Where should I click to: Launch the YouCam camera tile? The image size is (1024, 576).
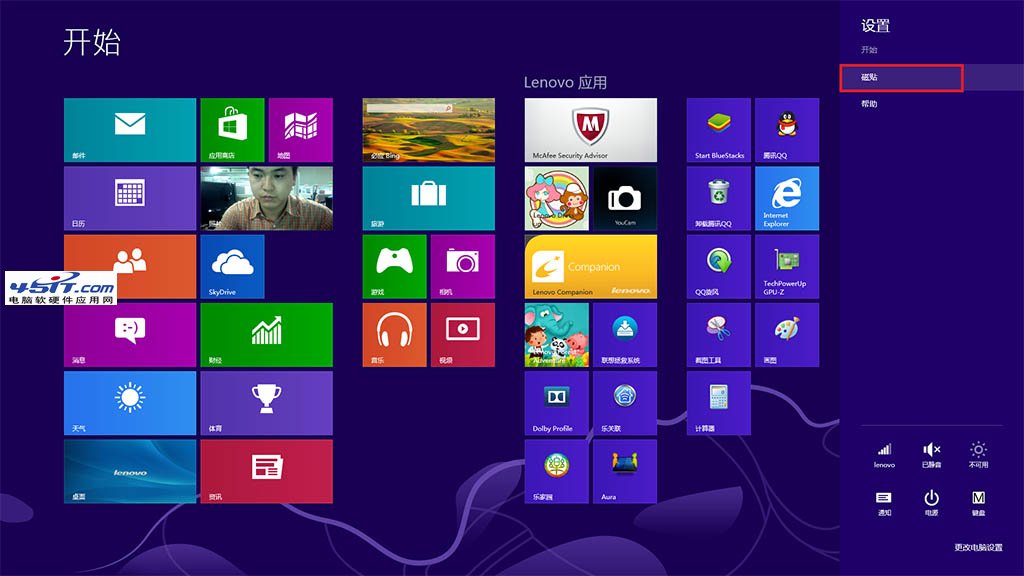pyautogui.click(x=625, y=198)
